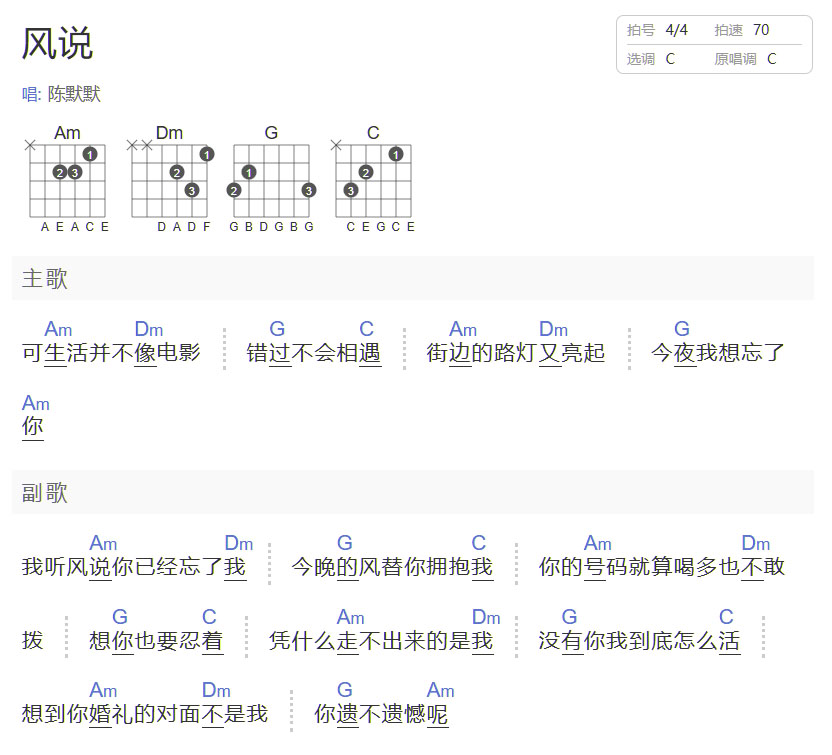The image size is (832, 755).
Task: Click G chord above 错过不会相遇
Action: pyautogui.click(x=277, y=329)
